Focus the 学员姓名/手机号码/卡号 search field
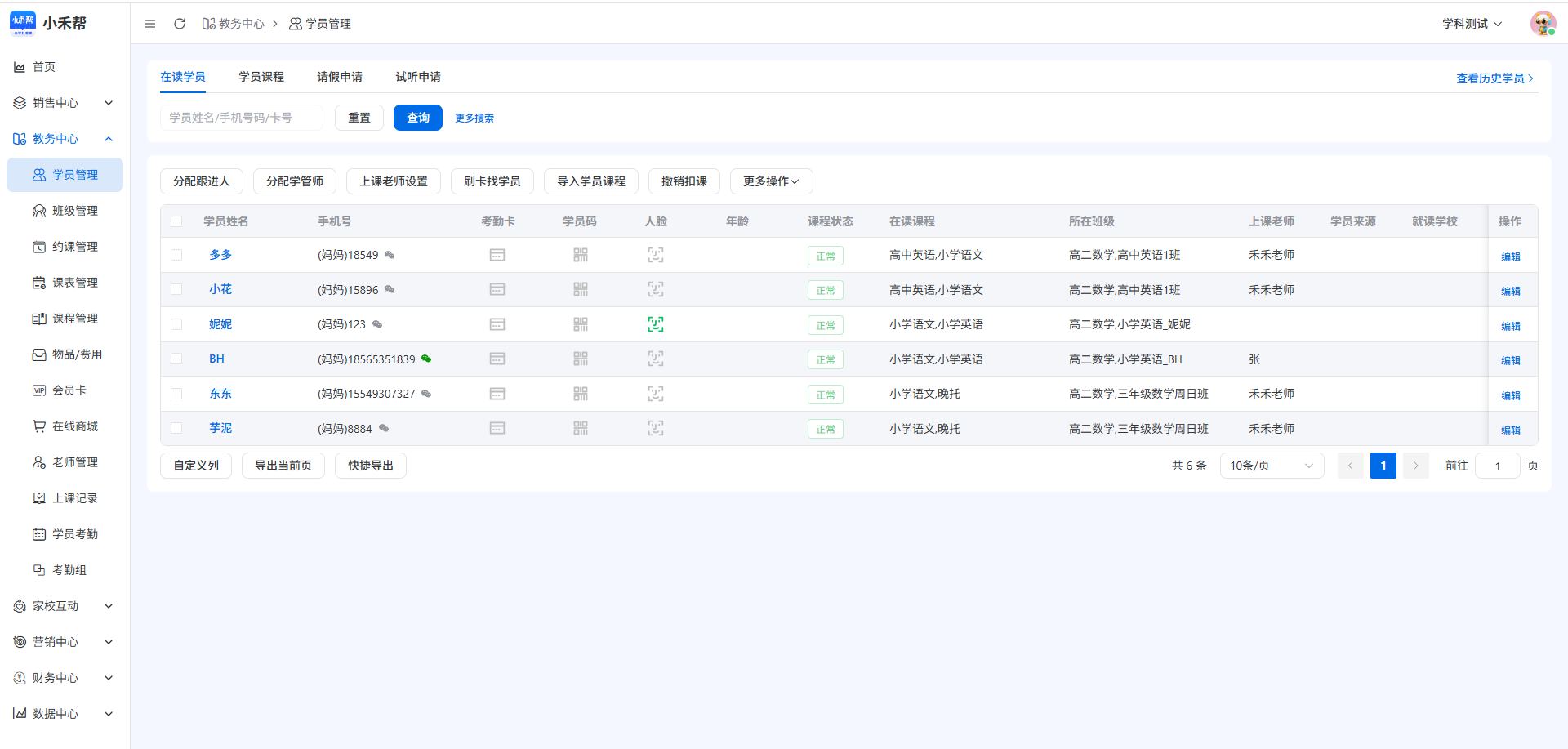Viewport: 1568px width, 749px height. pyautogui.click(x=242, y=118)
